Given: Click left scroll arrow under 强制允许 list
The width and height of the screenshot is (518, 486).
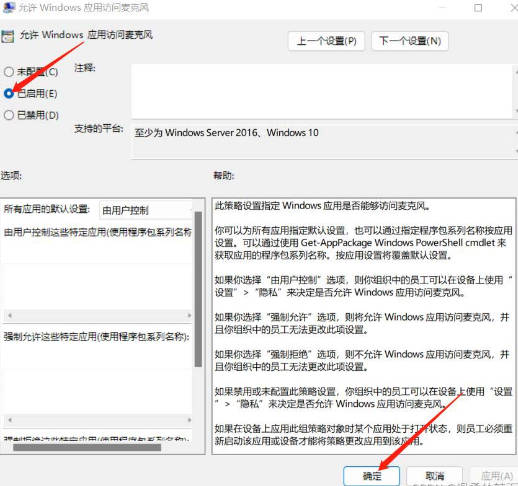Looking at the screenshot, I should point(10,420).
